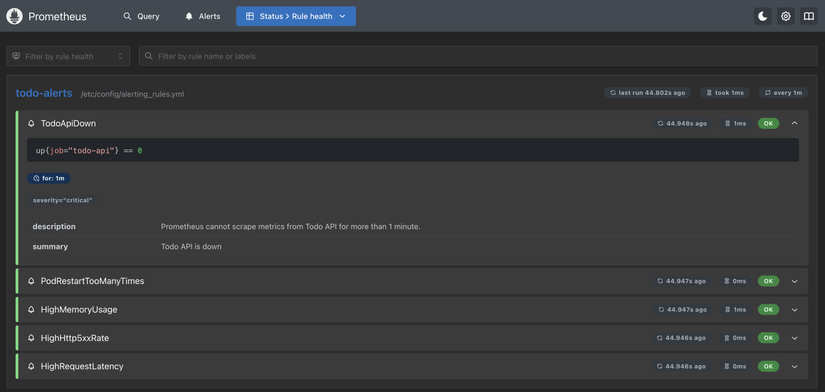Expand the HighMemoryUsage rule chevron
Image resolution: width=825 pixels, height=392 pixels.
[794, 310]
